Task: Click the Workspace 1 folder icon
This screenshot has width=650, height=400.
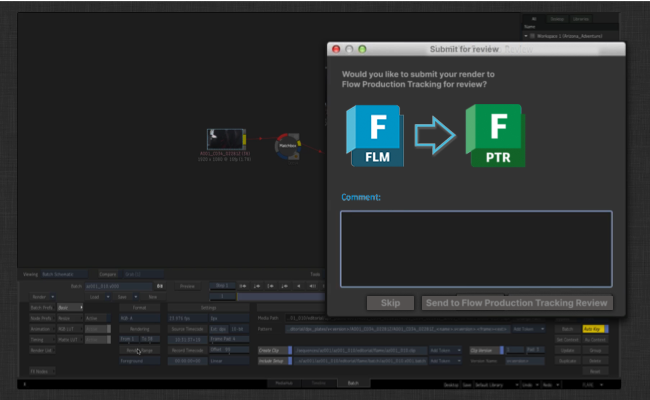Action: [x=533, y=36]
